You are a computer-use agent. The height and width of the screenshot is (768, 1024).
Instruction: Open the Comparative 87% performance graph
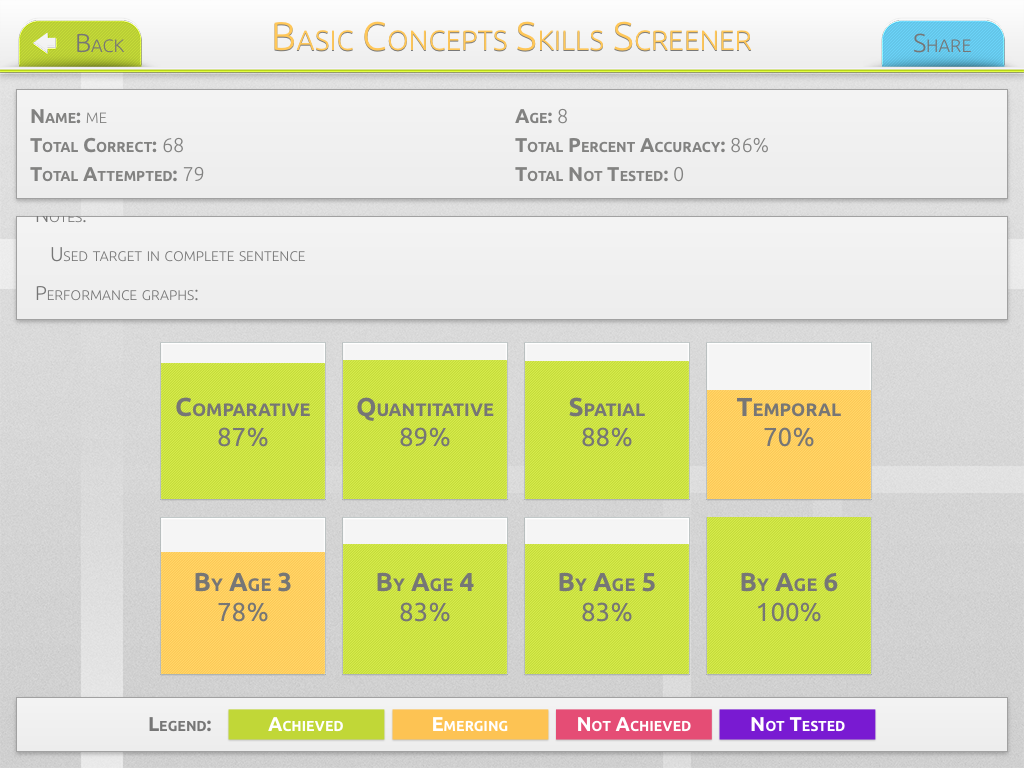point(242,422)
